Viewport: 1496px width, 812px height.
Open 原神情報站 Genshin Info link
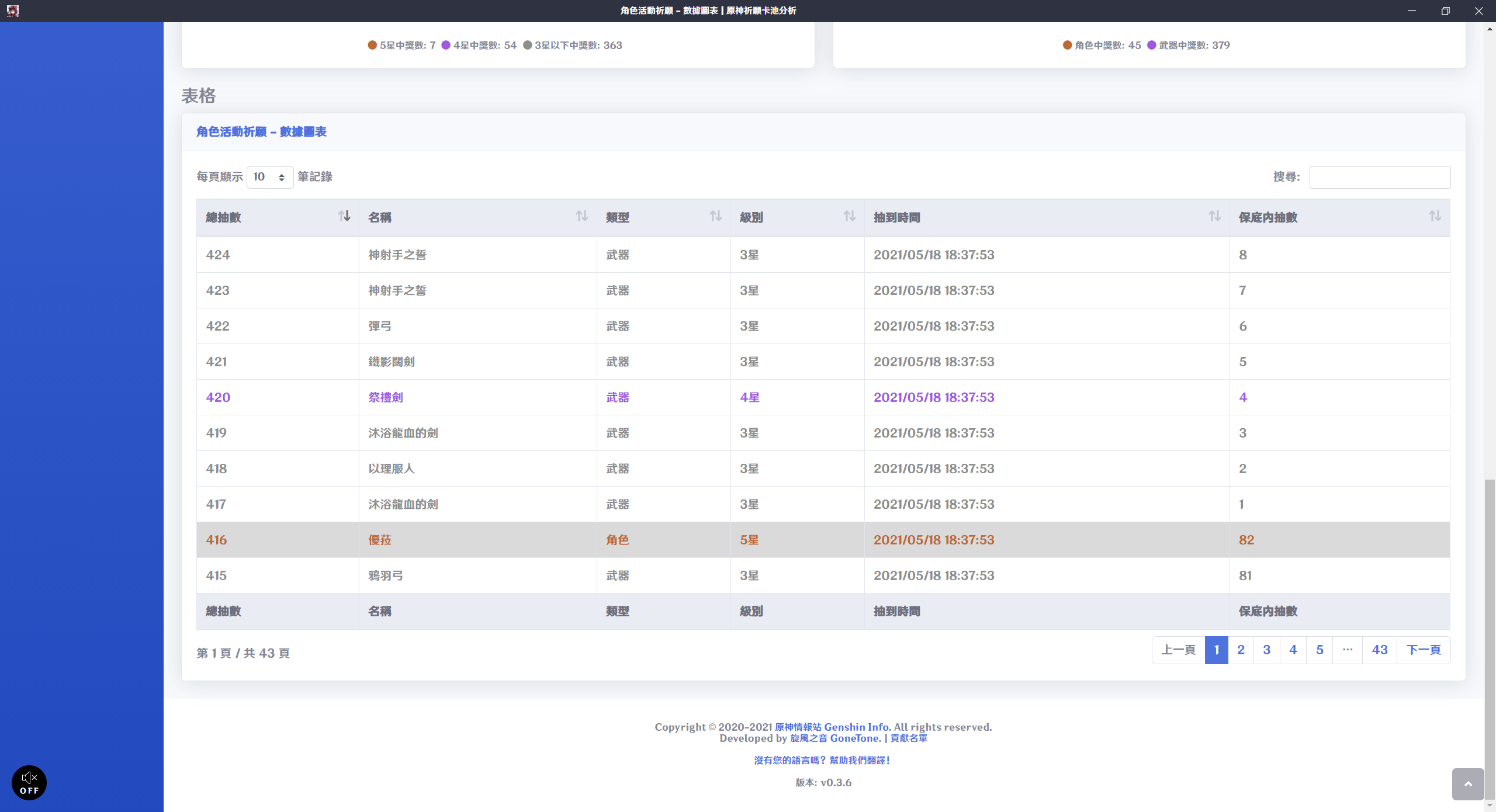[x=832, y=727]
